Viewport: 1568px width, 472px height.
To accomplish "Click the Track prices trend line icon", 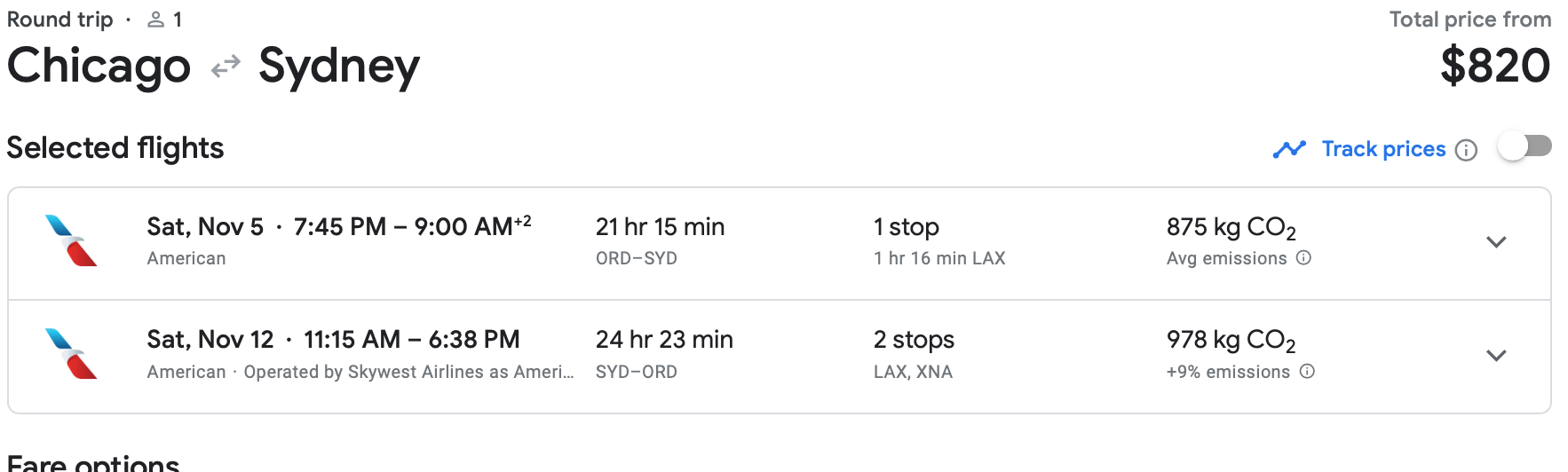I will (1289, 149).
